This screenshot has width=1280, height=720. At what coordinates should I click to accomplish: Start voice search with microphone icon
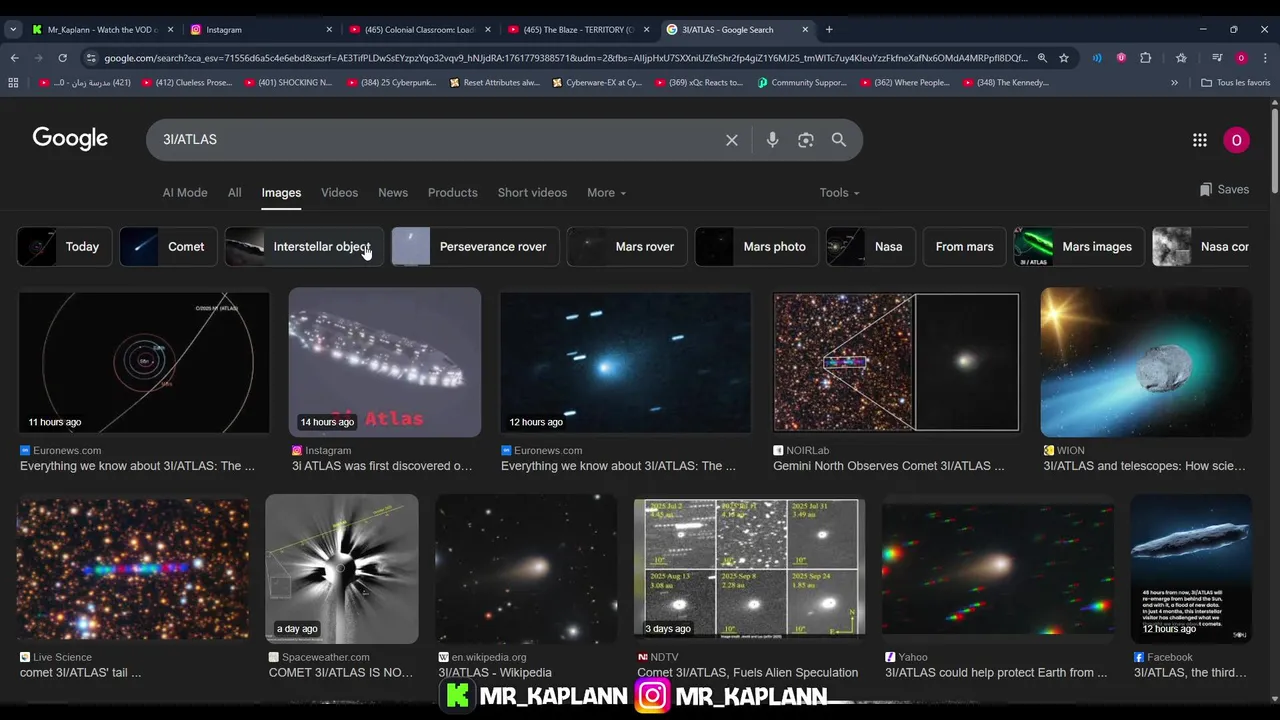772,140
